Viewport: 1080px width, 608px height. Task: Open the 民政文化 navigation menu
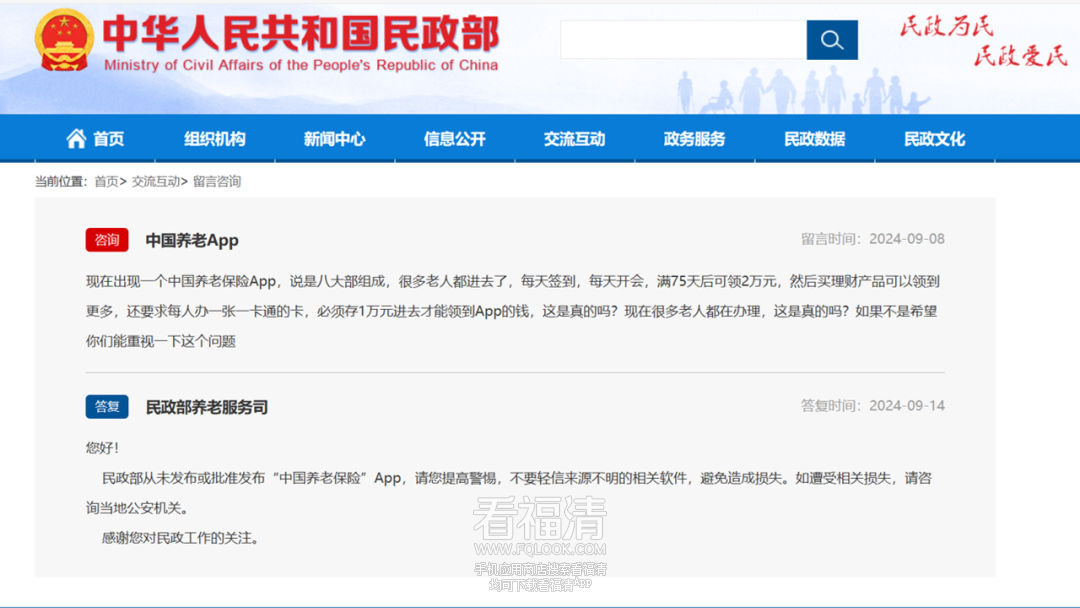[x=935, y=139]
